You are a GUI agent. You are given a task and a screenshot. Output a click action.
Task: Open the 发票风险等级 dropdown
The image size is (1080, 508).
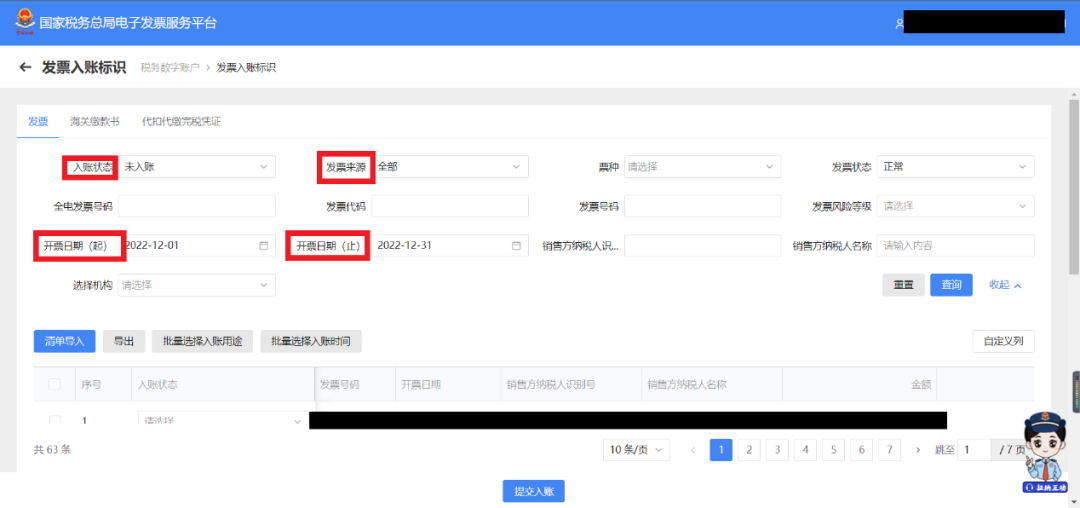tap(955, 206)
